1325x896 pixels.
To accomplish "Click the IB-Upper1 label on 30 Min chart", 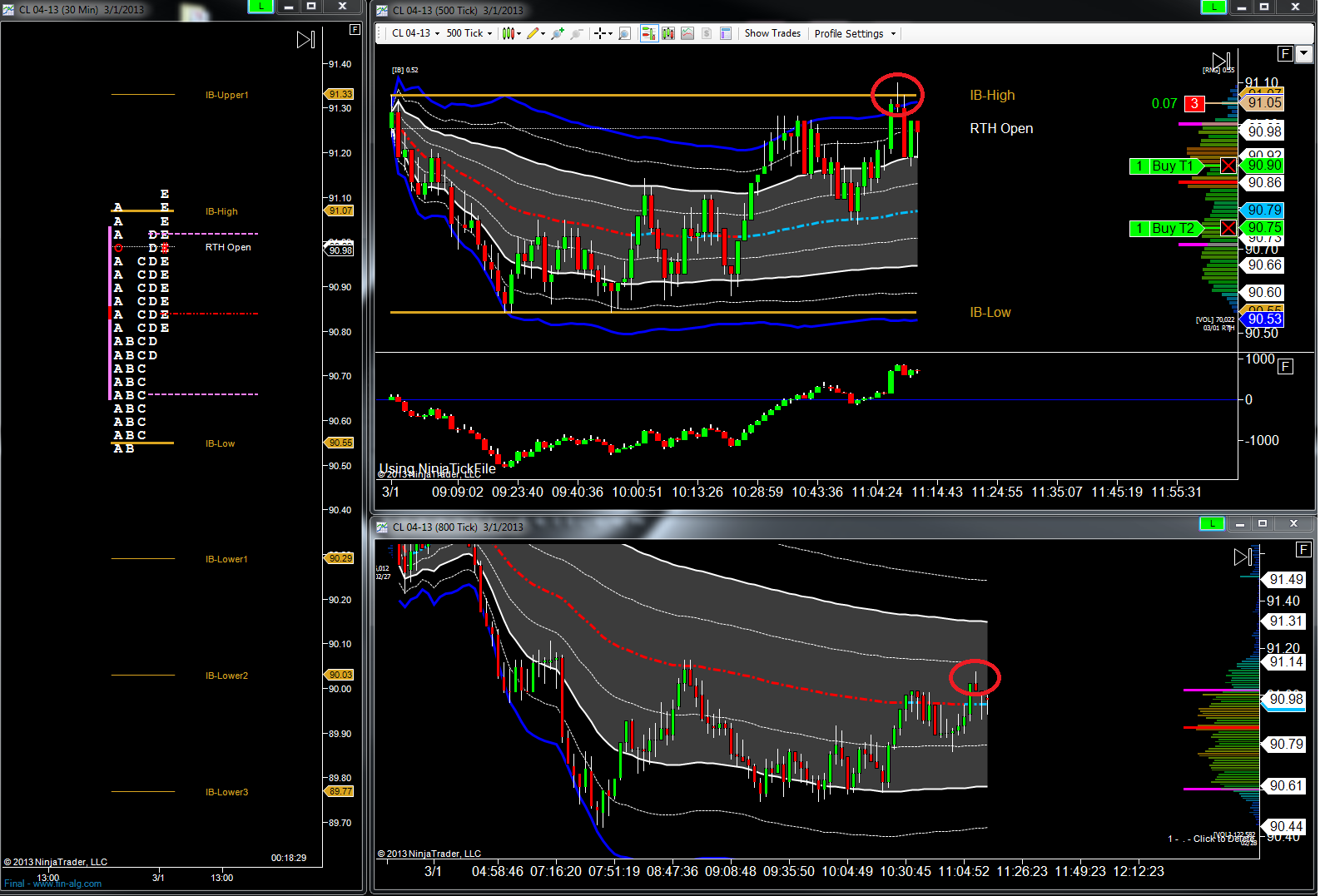I will 227,95.
